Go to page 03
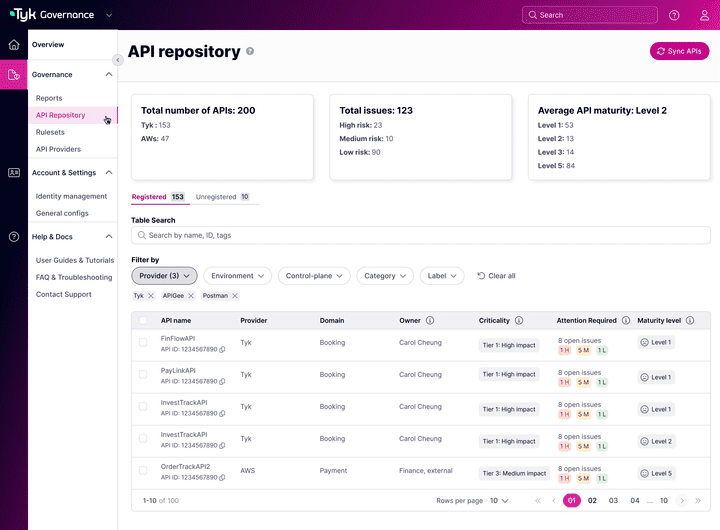The height and width of the screenshot is (530, 720). [613, 501]
